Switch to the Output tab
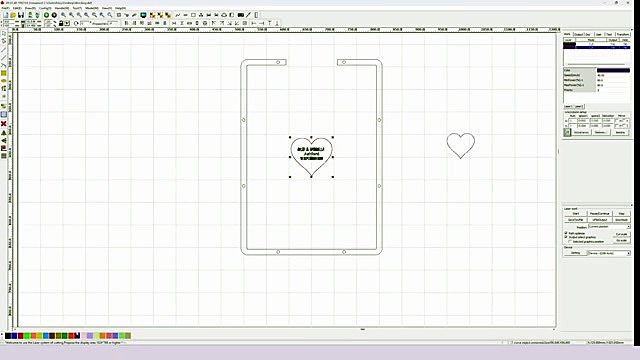This screenshot has width=640, height=360. click(x=578, y=34)
